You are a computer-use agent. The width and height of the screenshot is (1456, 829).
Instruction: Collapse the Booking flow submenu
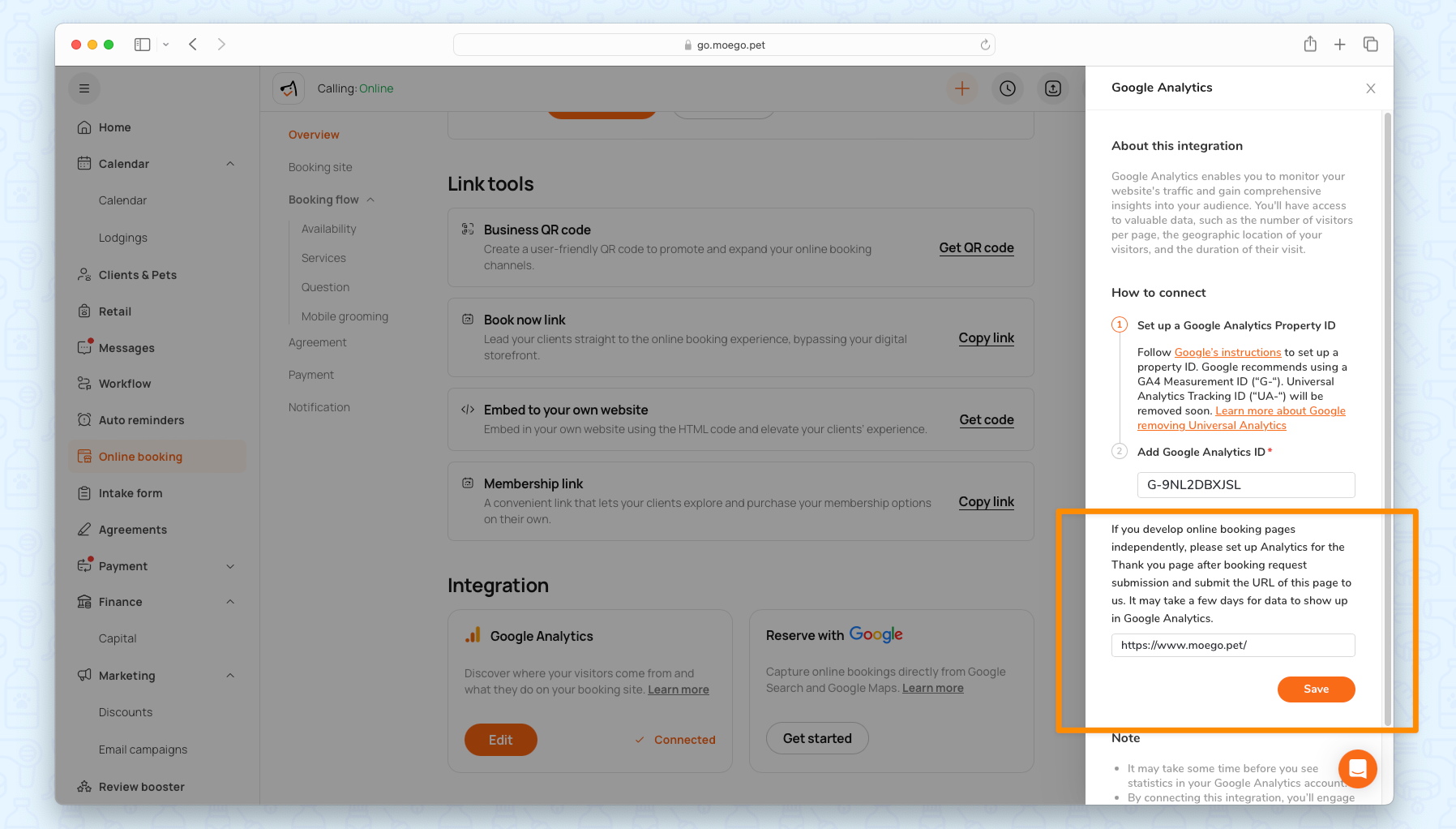point(370,200)
